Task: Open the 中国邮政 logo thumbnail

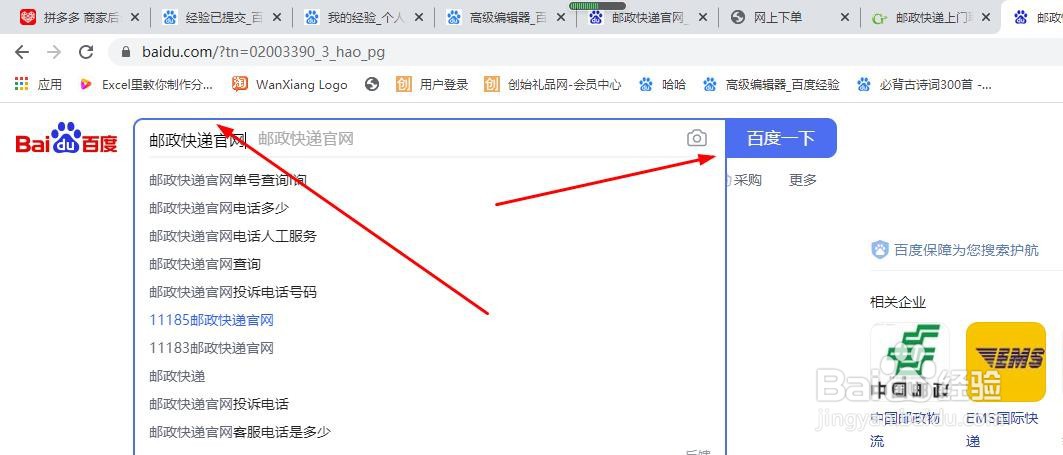Action: [x=910, y=362]
